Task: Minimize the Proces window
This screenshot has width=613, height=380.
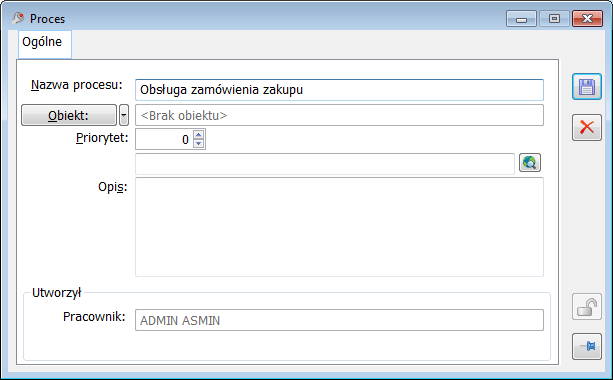Action: 521,19
